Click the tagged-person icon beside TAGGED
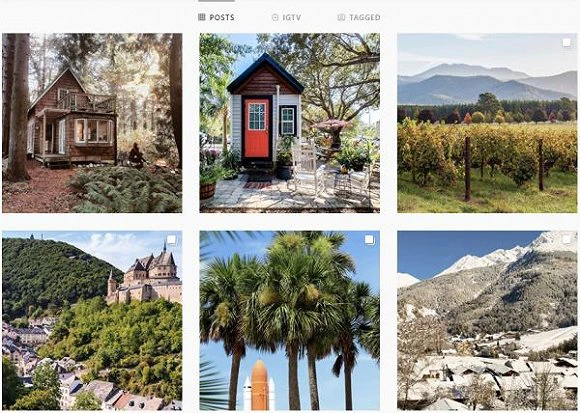Viewport: 580px width, 413px height. click(x=341, y=17)
